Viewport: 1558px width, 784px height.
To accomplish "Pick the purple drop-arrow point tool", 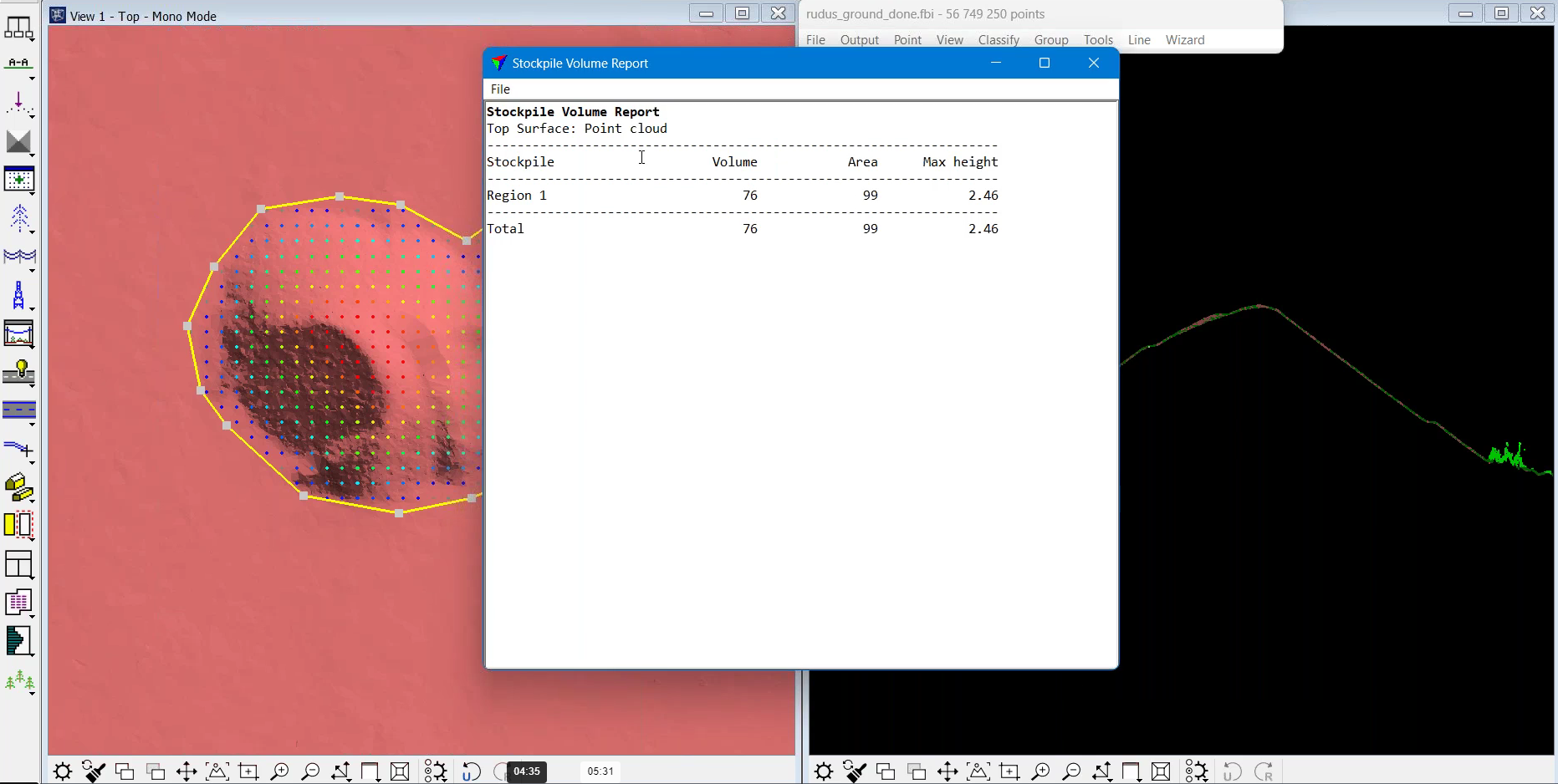I will [18, 104].
